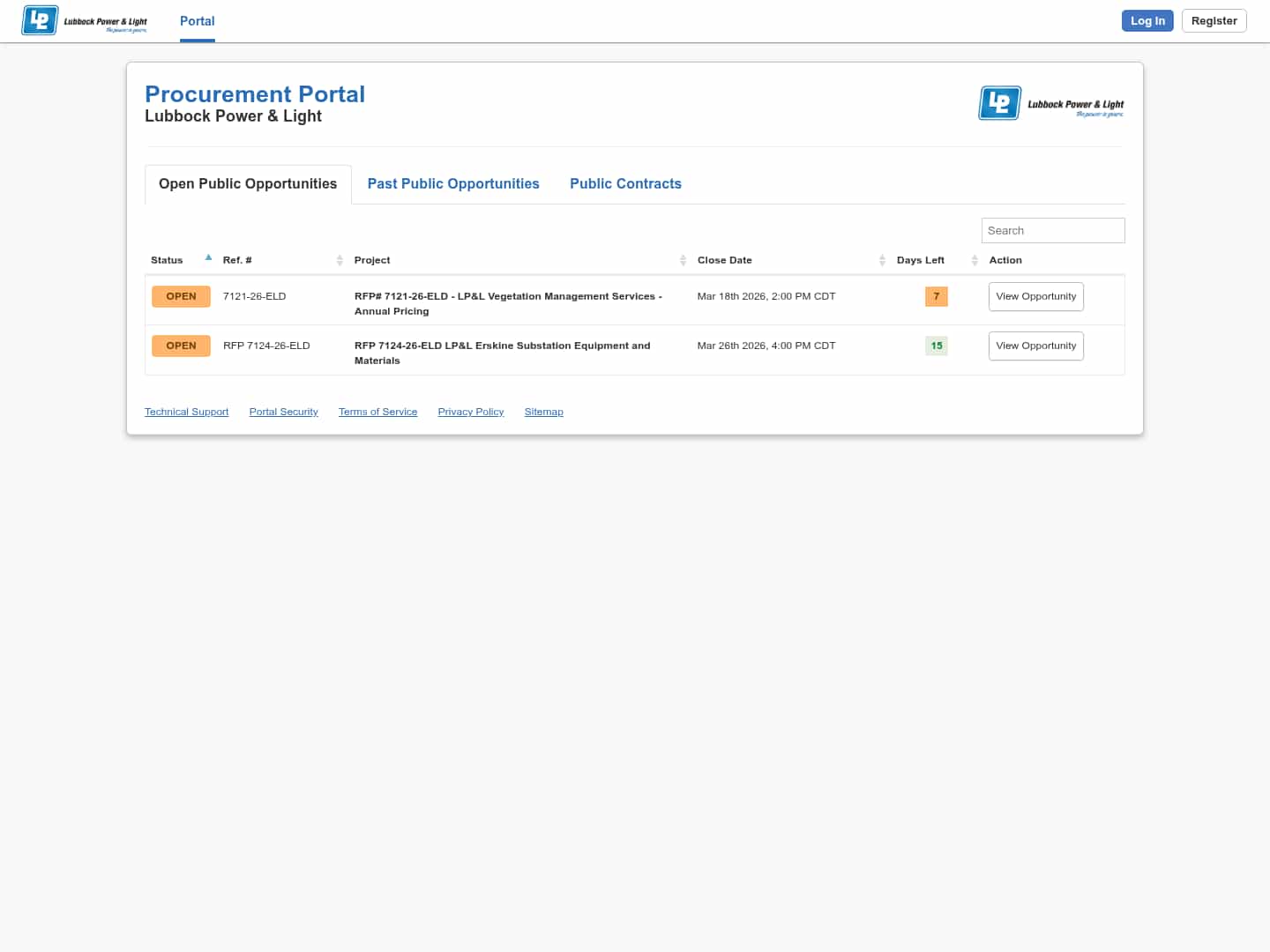Open the Public Contracts tab
Viewport: 1270px width, 952px height.
click(625, 184)
